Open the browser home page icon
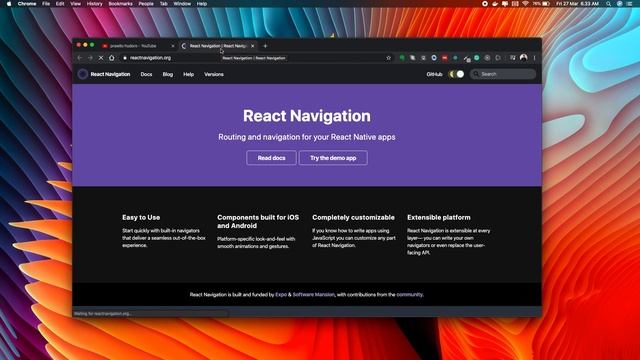 point(111,58)
